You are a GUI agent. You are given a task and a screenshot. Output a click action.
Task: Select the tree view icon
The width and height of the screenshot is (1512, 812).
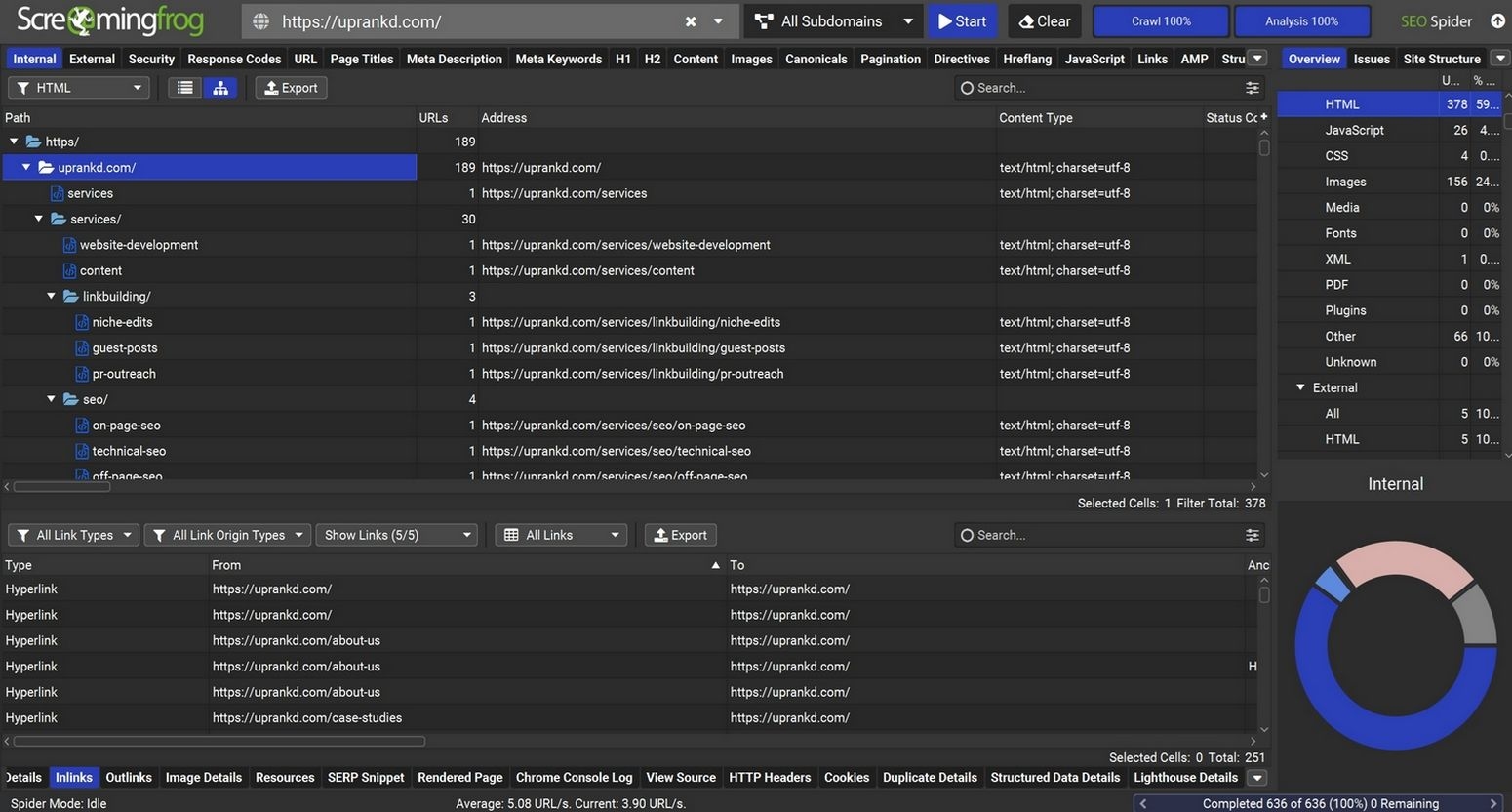tap(220, 88)
